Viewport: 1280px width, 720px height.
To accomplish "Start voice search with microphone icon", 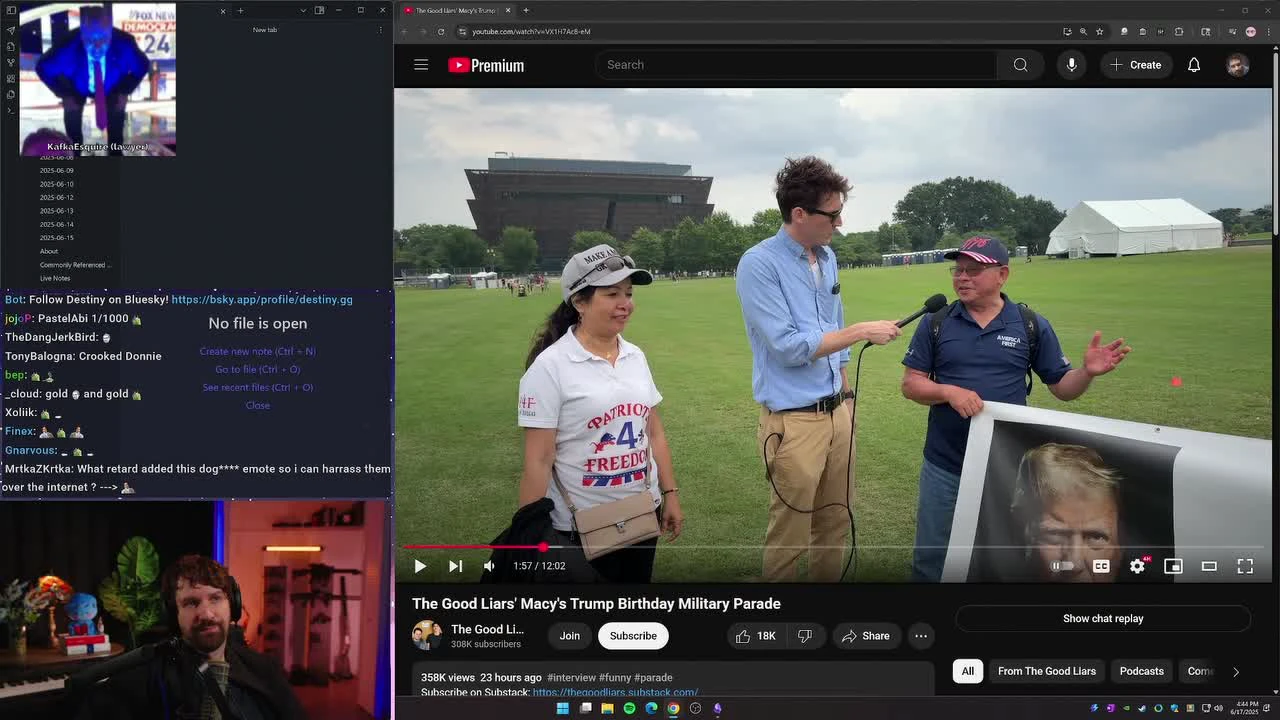I will 1071,65.
